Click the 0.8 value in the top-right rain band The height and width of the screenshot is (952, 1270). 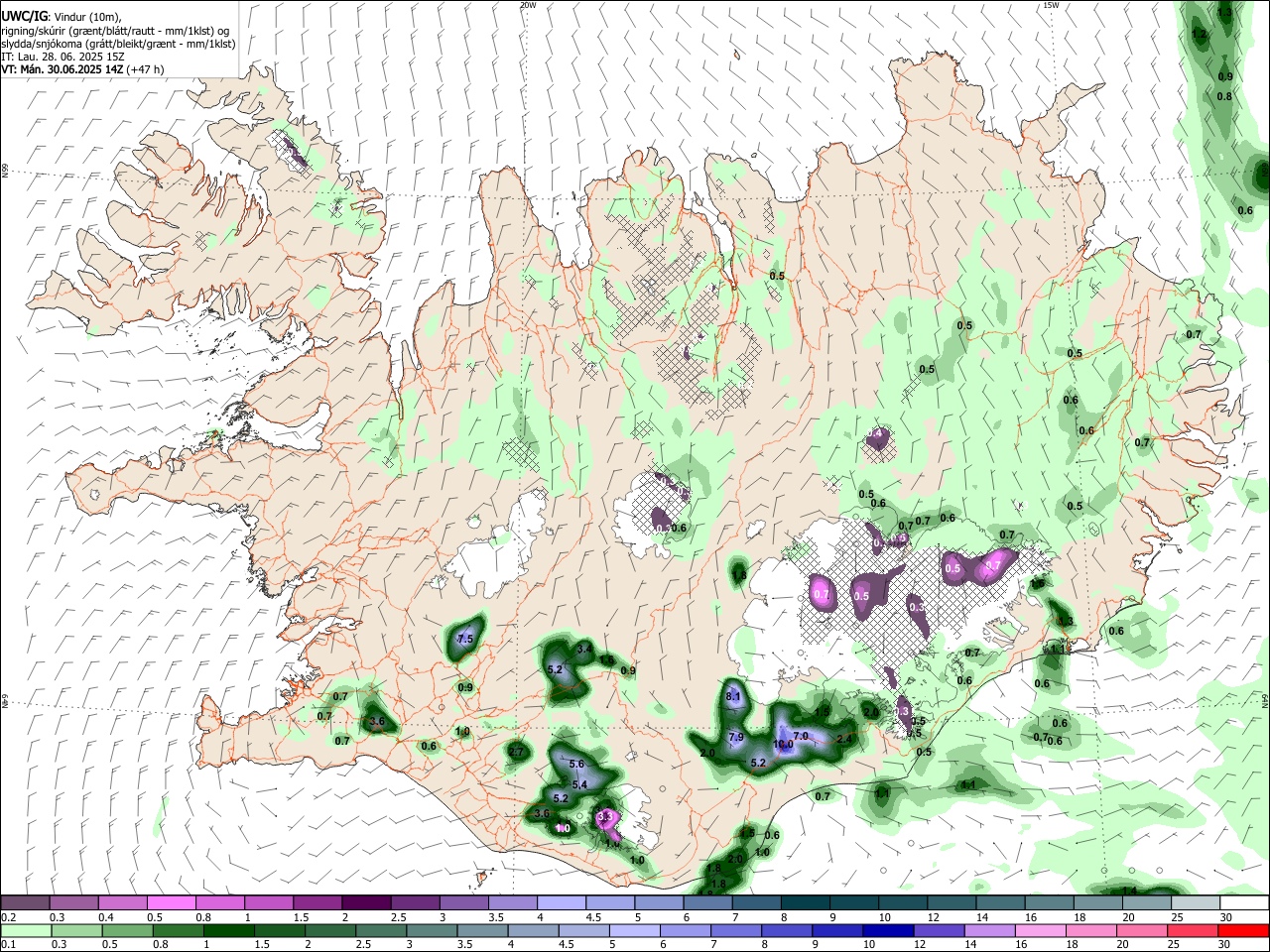1224,96
